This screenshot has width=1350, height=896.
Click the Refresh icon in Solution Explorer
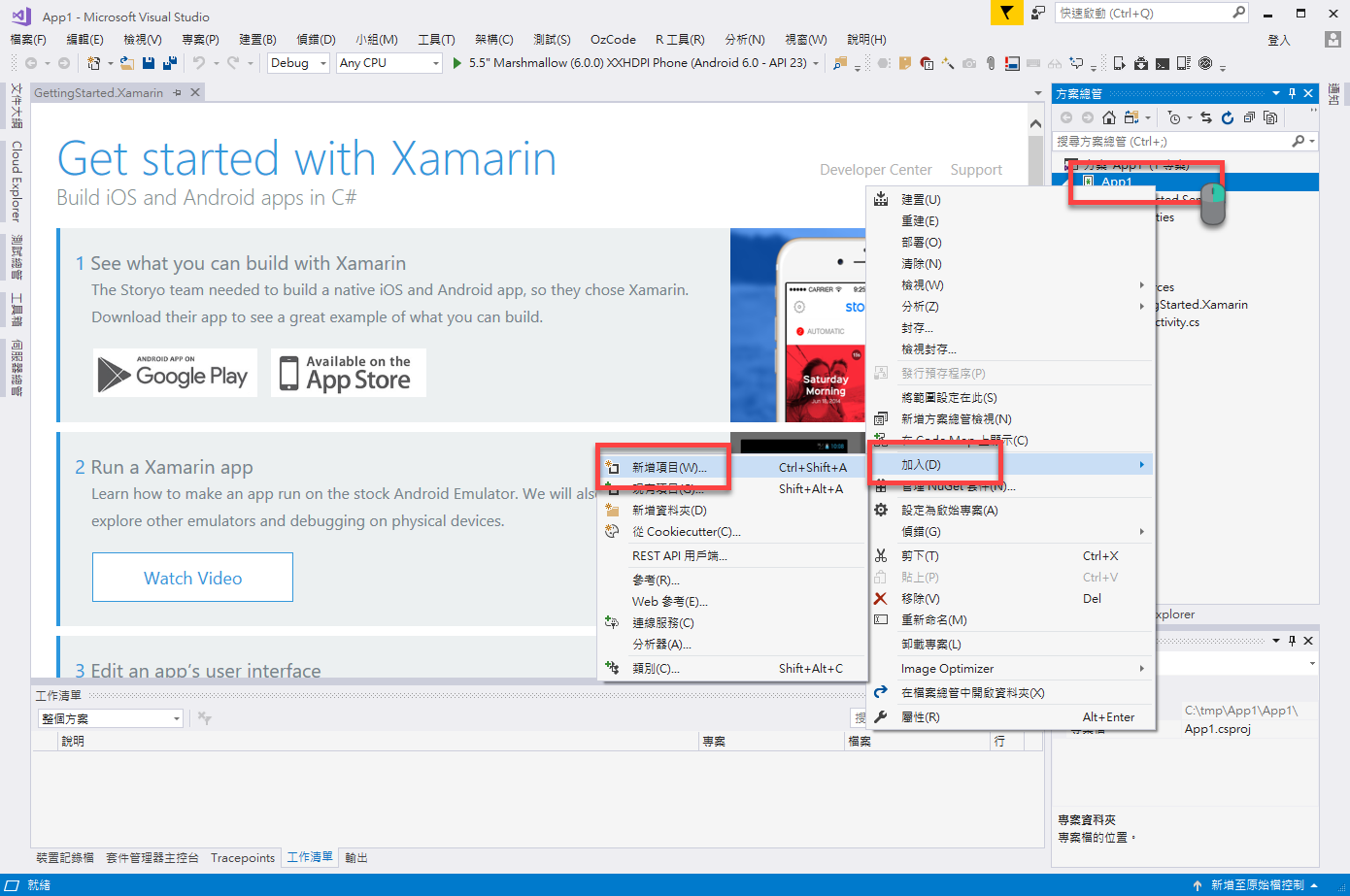pyautogui.click(x=1228, y=117)
